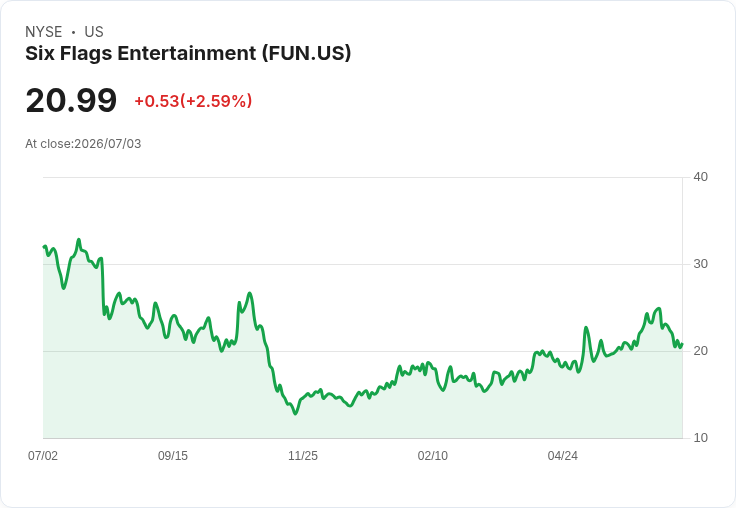
Task: Click the 40 y-axis price label
Action: (700, 177)
